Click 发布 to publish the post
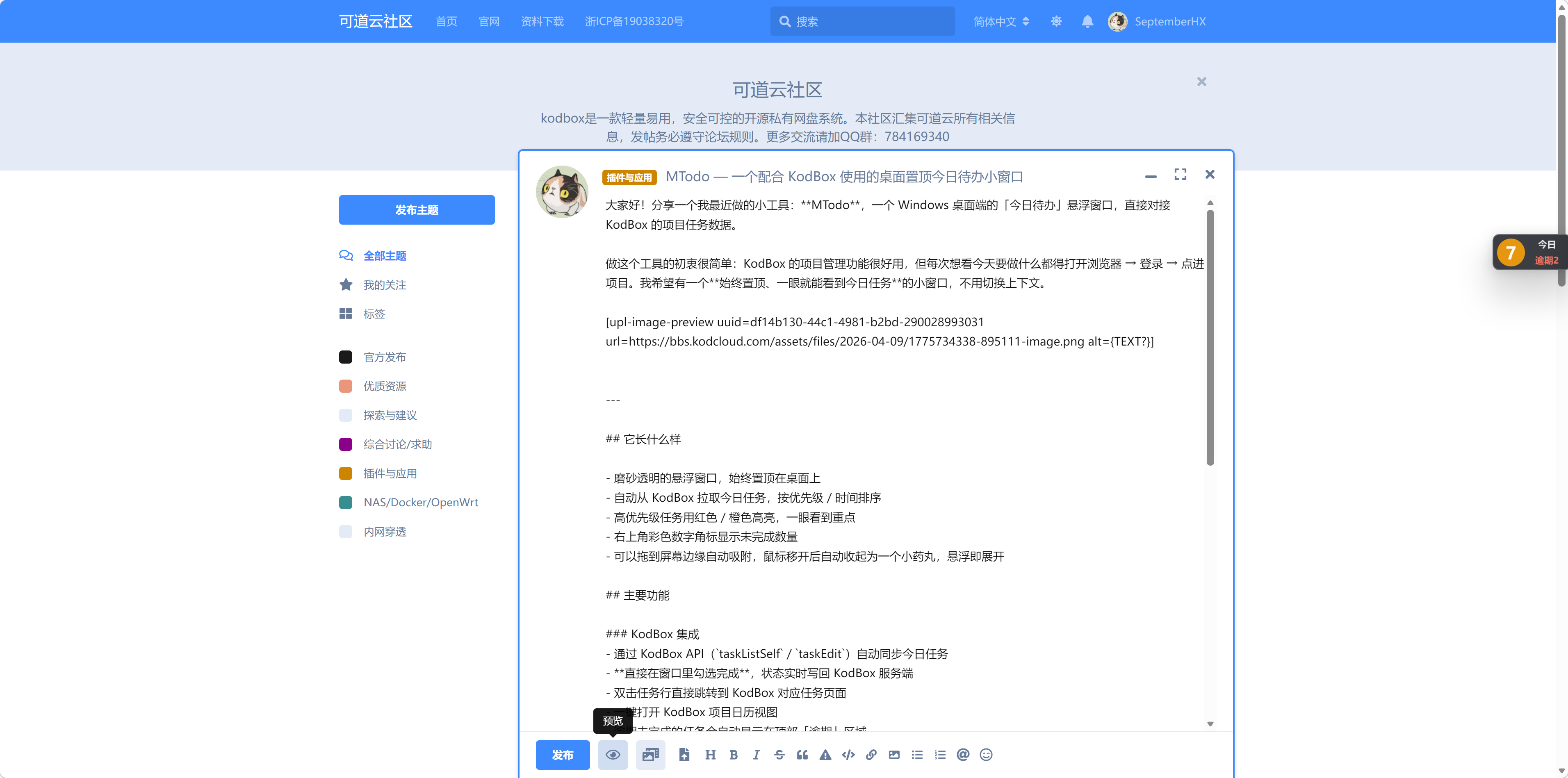Image resolution: width=1568 pixels, height=778 pixels. 563,755
